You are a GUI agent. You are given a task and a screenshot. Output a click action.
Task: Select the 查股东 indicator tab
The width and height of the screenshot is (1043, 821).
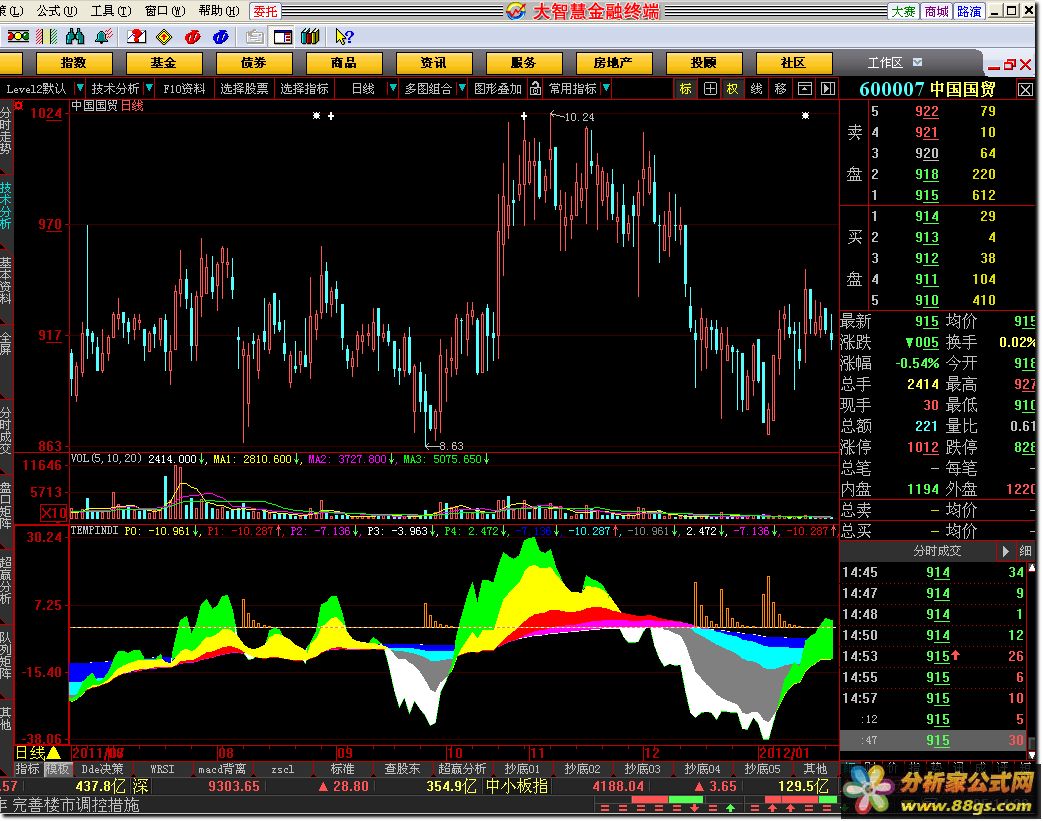click(402, 769)
